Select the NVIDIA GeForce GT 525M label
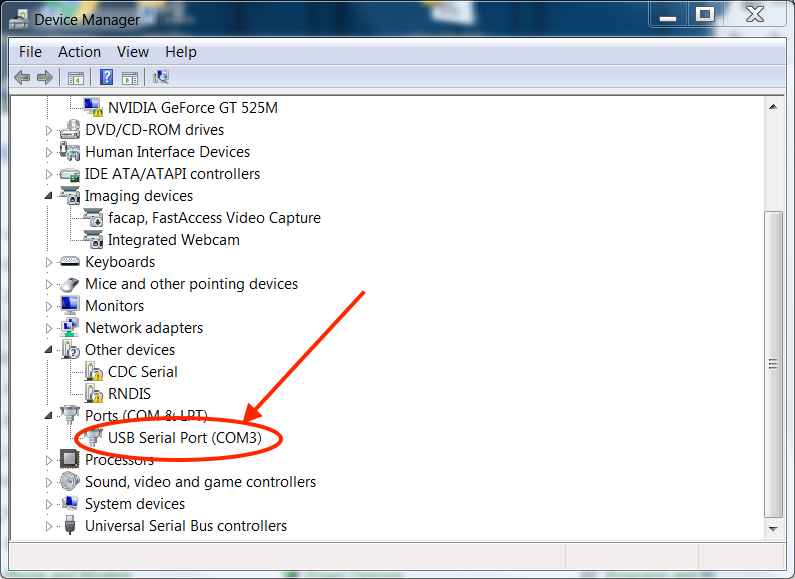The image size is (795, 579). tap(193, 107)
